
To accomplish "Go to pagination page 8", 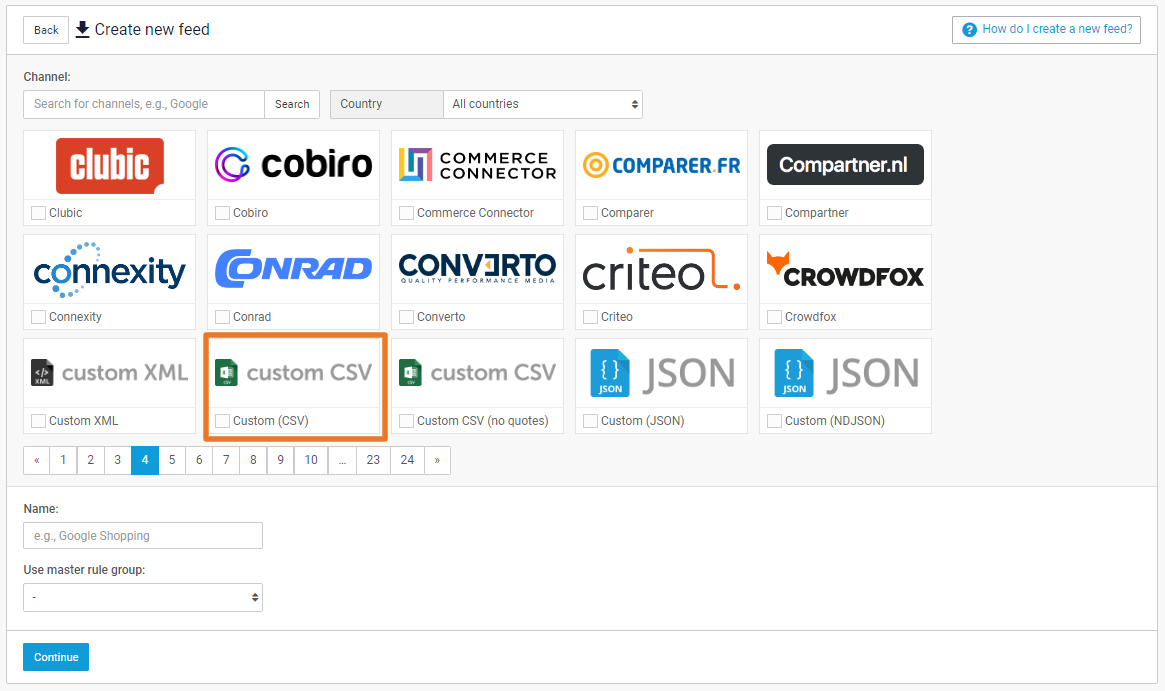I will click(253, 460).
